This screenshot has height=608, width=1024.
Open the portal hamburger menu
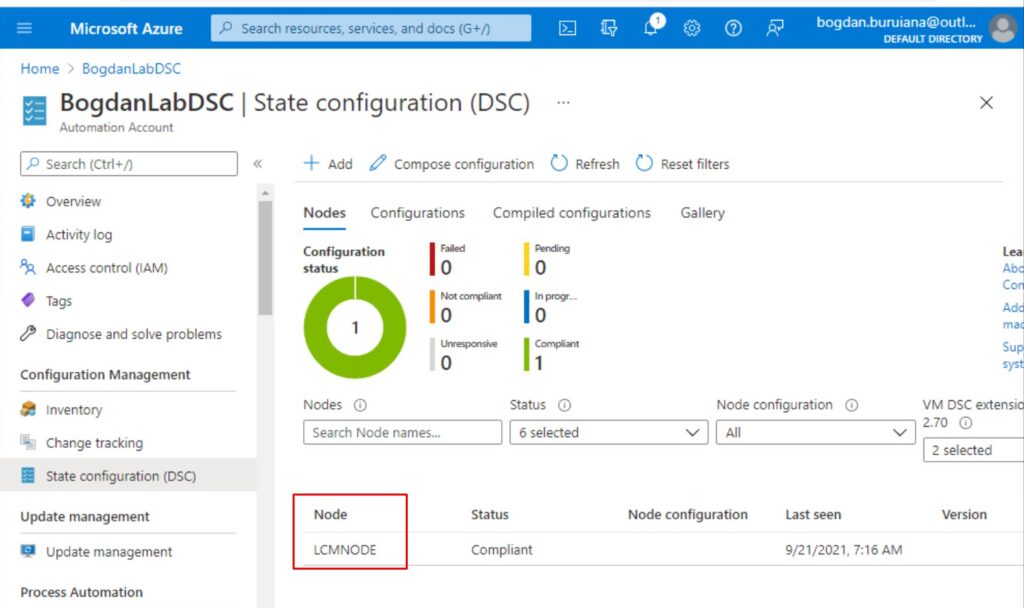tap(24, 28)
